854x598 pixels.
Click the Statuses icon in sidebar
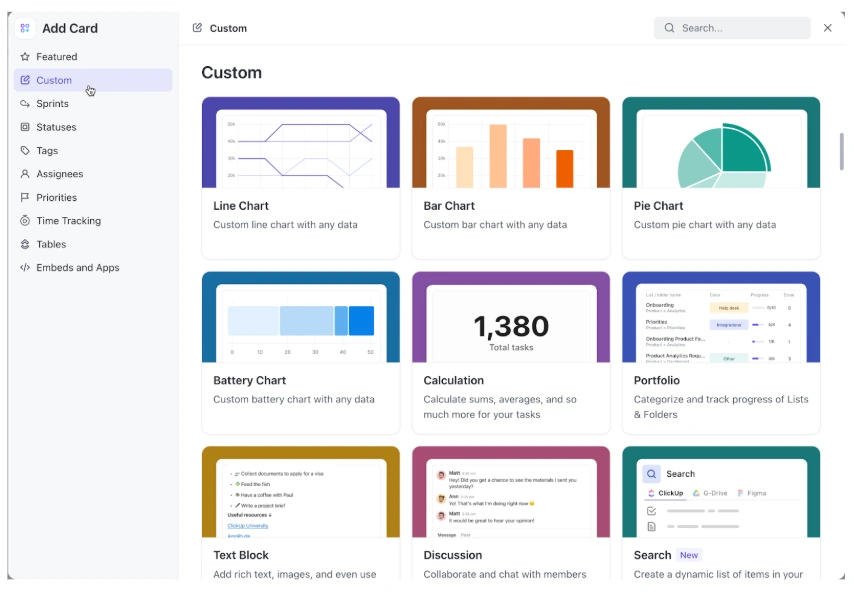[x=25, y=127]
